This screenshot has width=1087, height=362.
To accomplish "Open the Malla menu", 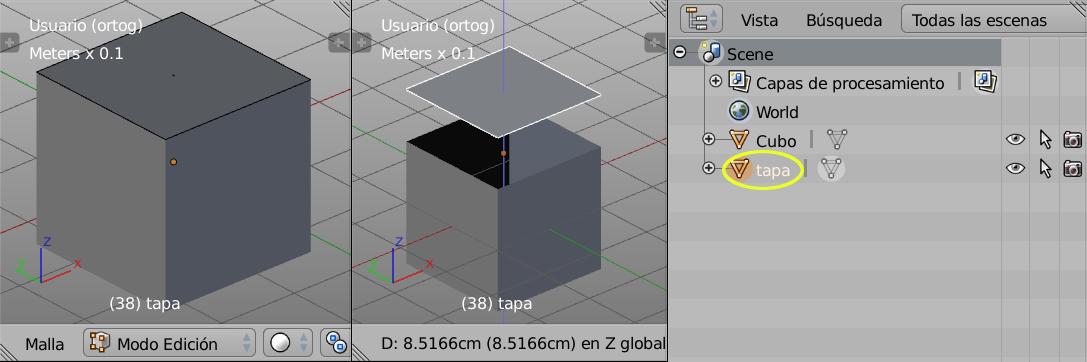I will 44,344.
